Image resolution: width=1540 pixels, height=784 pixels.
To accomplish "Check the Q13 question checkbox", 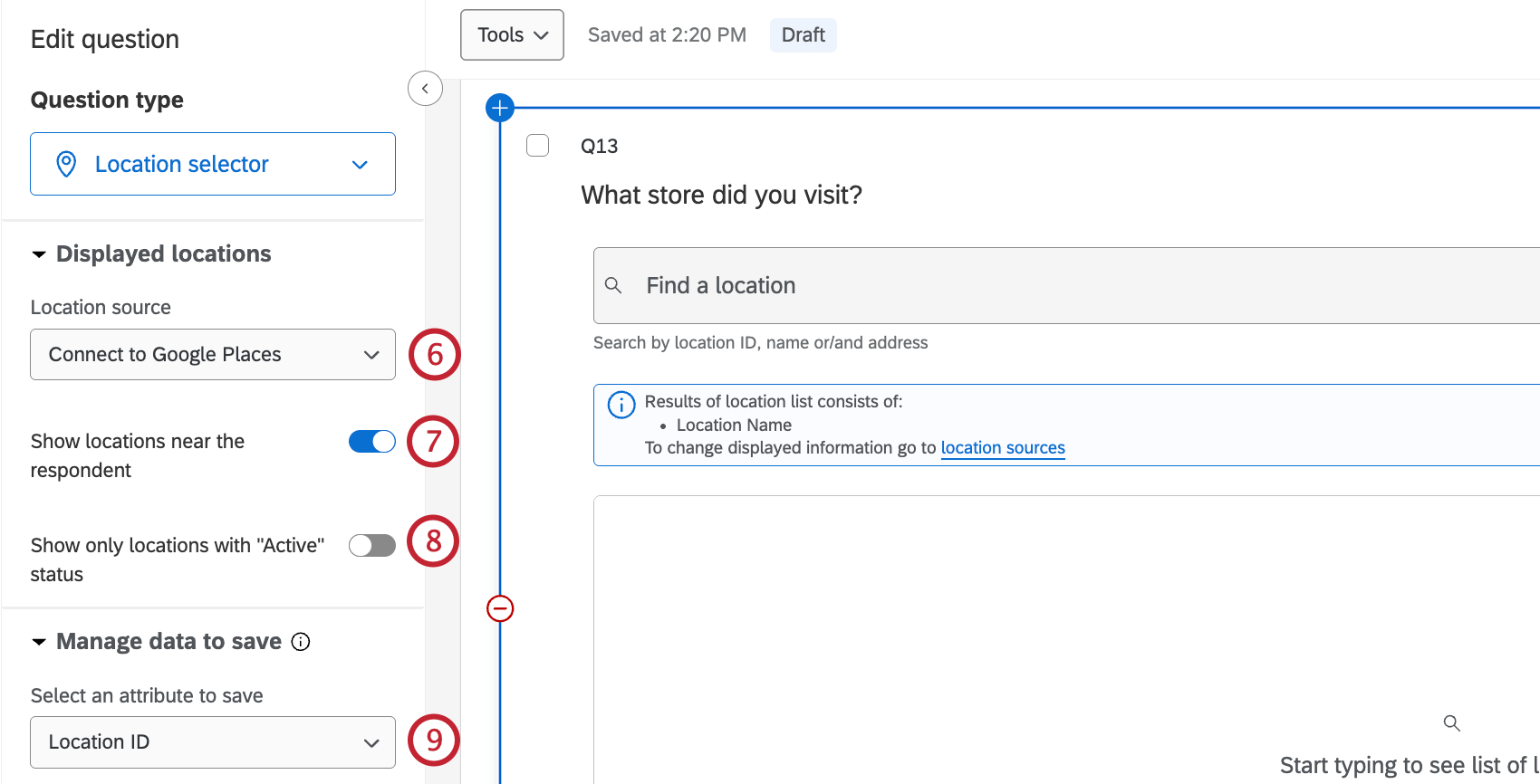I will pos(538,146).
